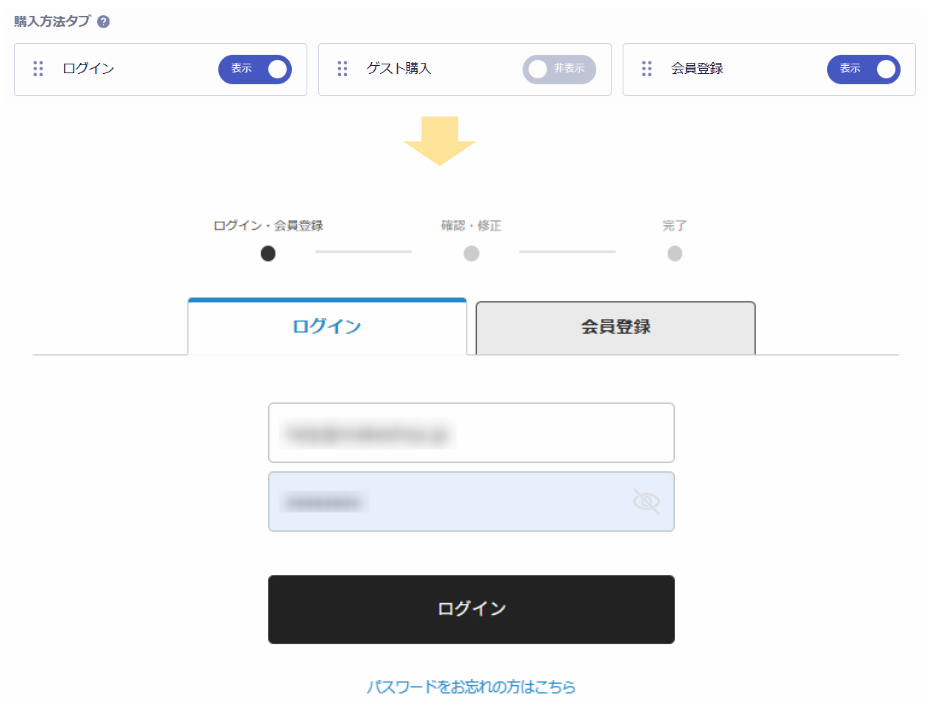Toggle the ログイン display switch off

255,69
